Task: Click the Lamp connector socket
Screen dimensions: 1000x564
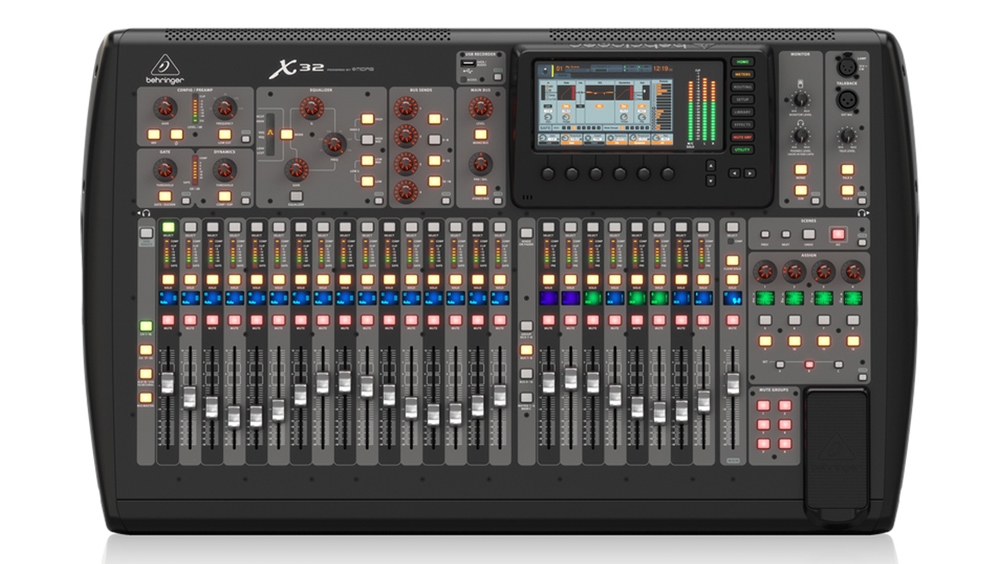Action: 847,66
